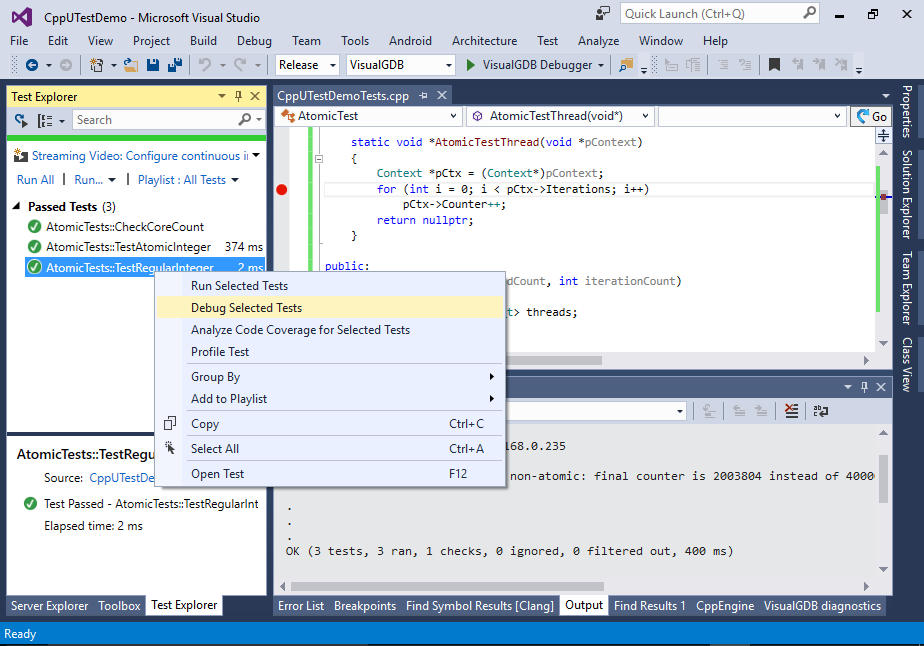Click the Quick Launch search box
The image size is (924, 646).
click(720, 14)
